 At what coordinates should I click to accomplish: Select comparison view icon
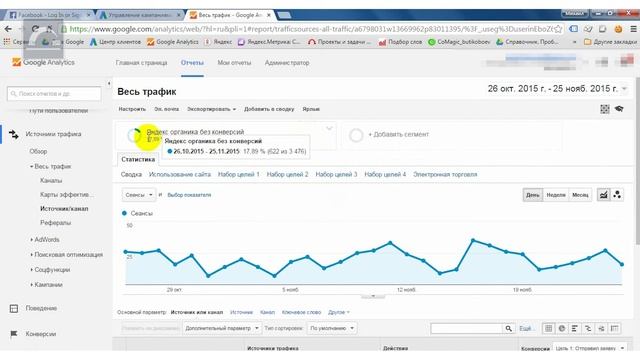588,328
